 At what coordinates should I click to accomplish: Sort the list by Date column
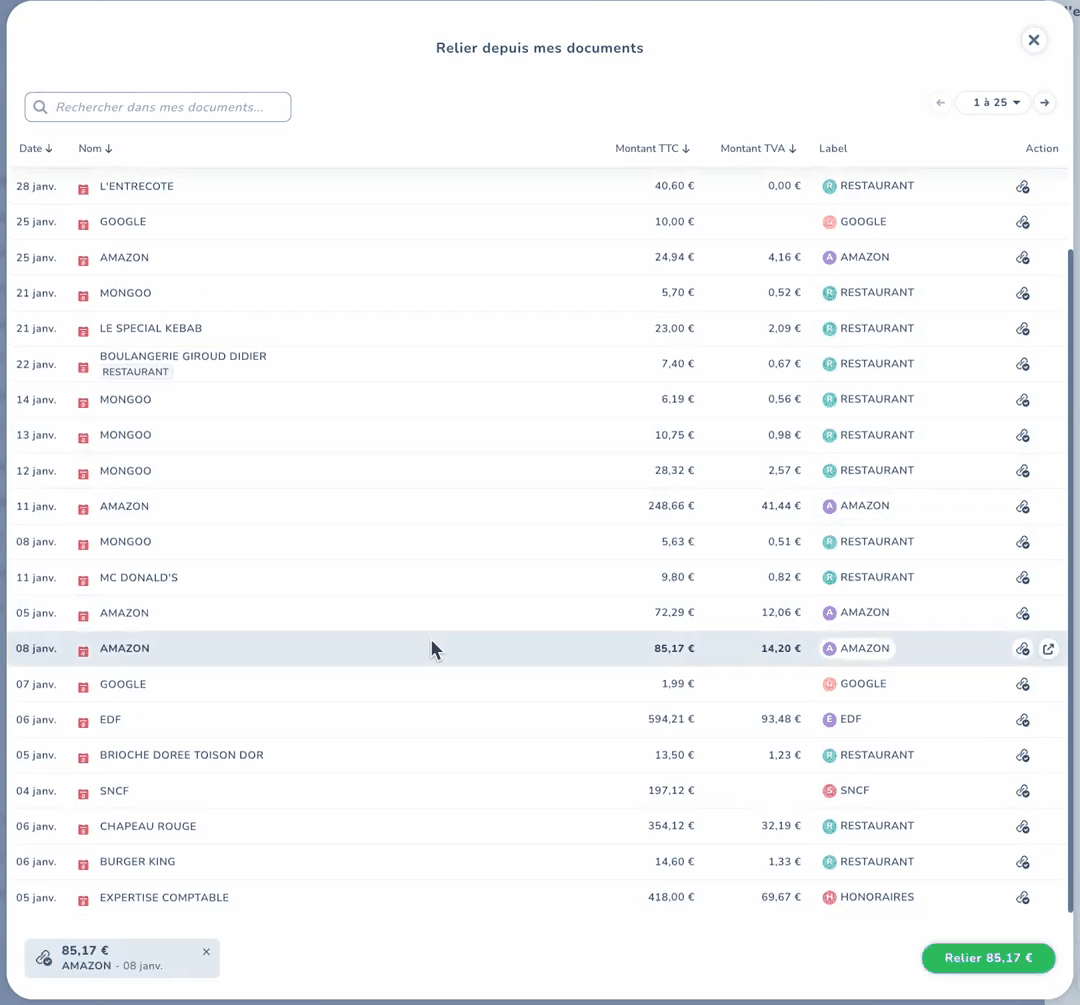pos(35,148)
